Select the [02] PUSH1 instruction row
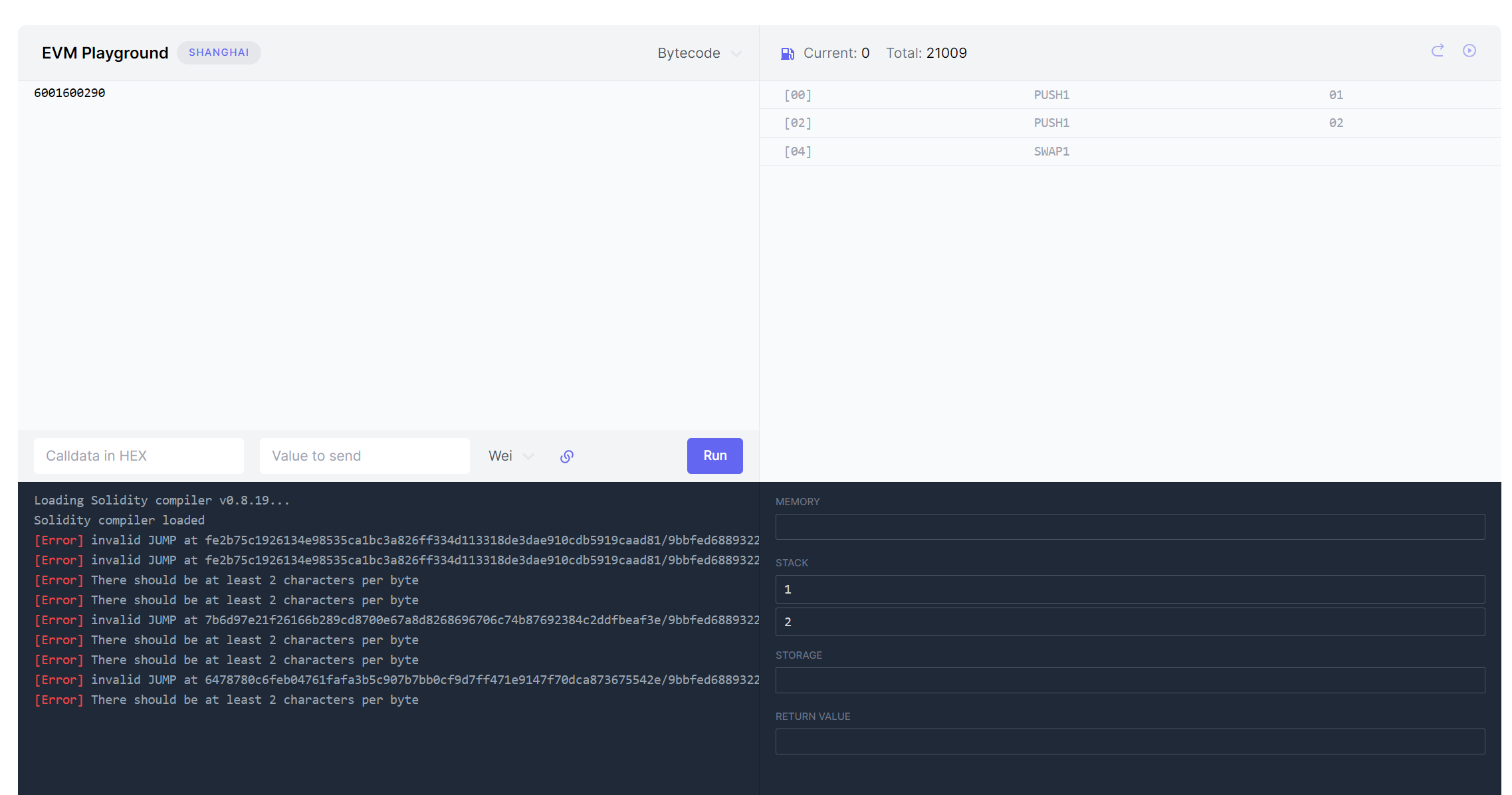Screen dimensions: 1512x795 [1130, 123]
